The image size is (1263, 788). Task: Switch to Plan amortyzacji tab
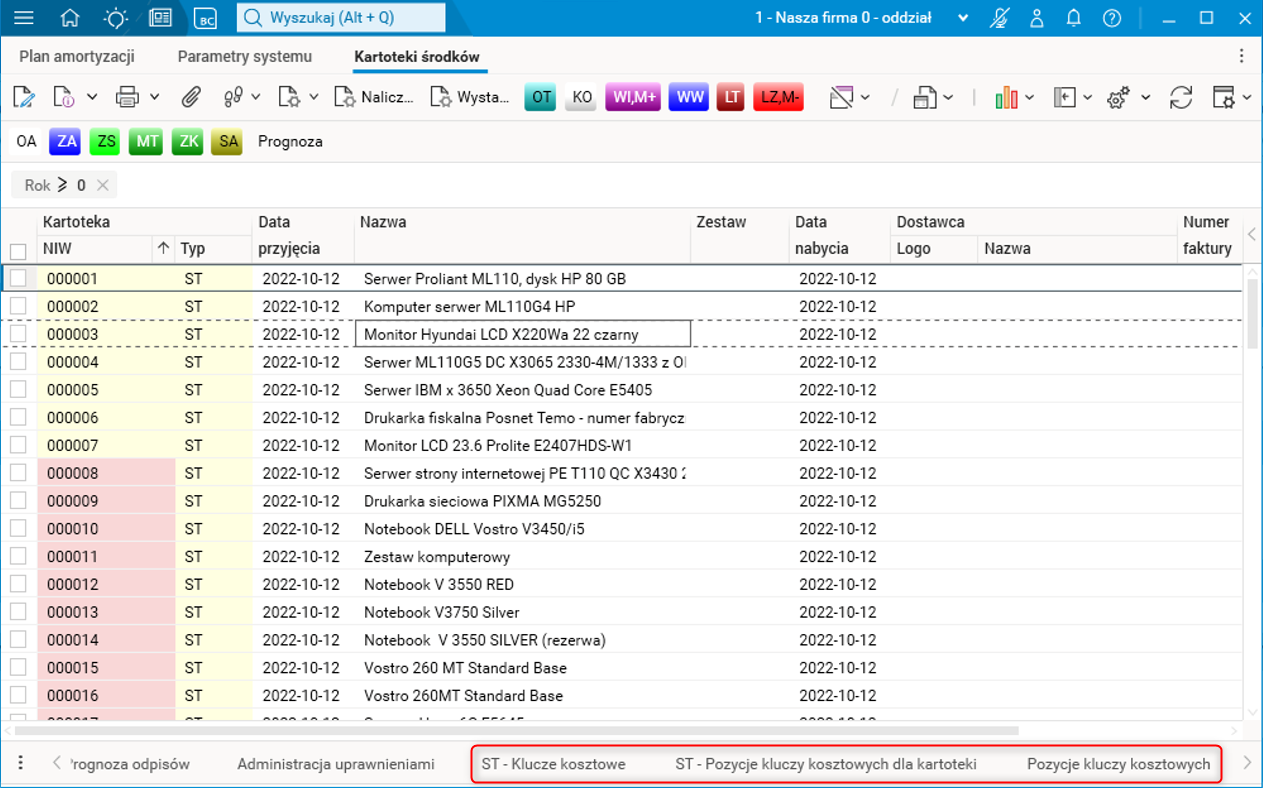(x=77, y=57)
